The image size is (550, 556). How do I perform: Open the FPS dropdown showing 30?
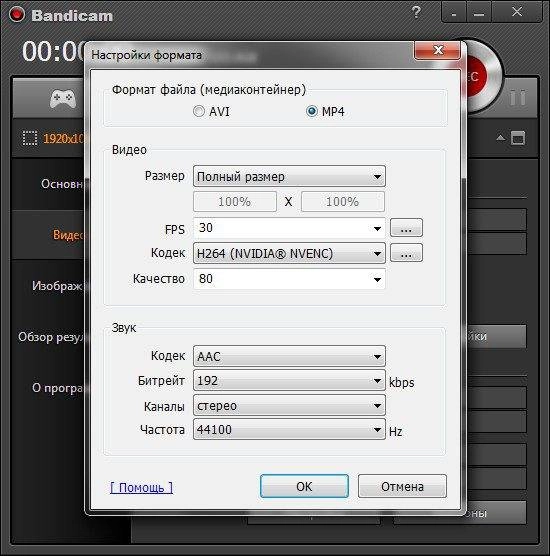(289, 228)
